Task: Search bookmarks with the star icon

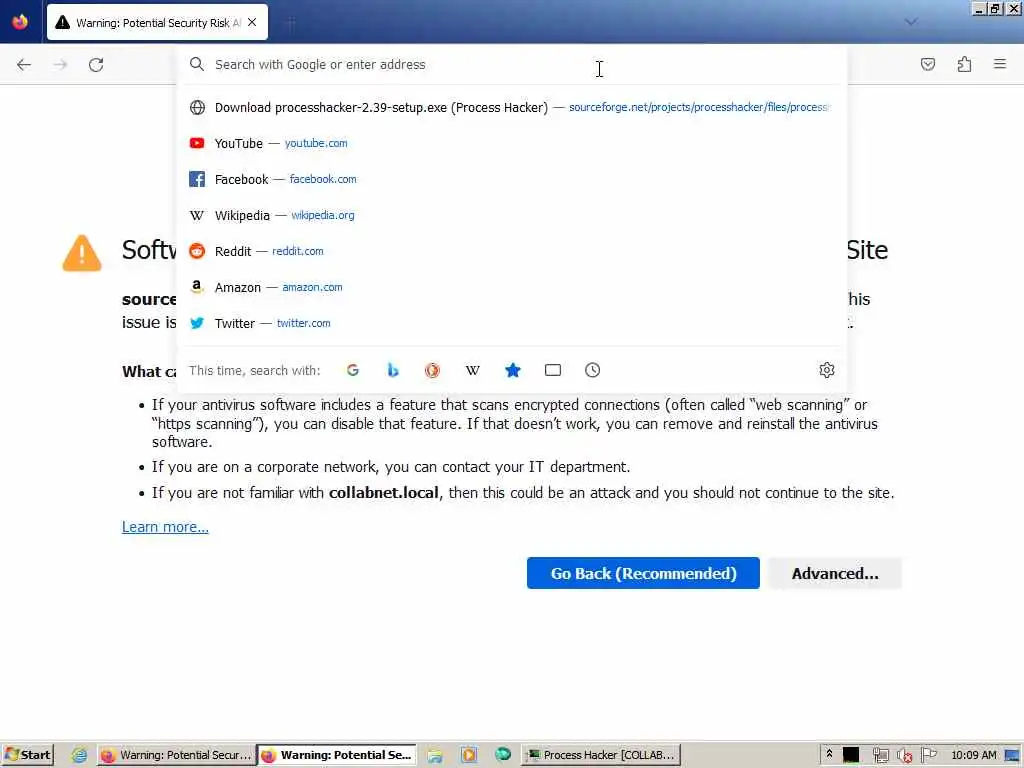Action: click(513, 370)
